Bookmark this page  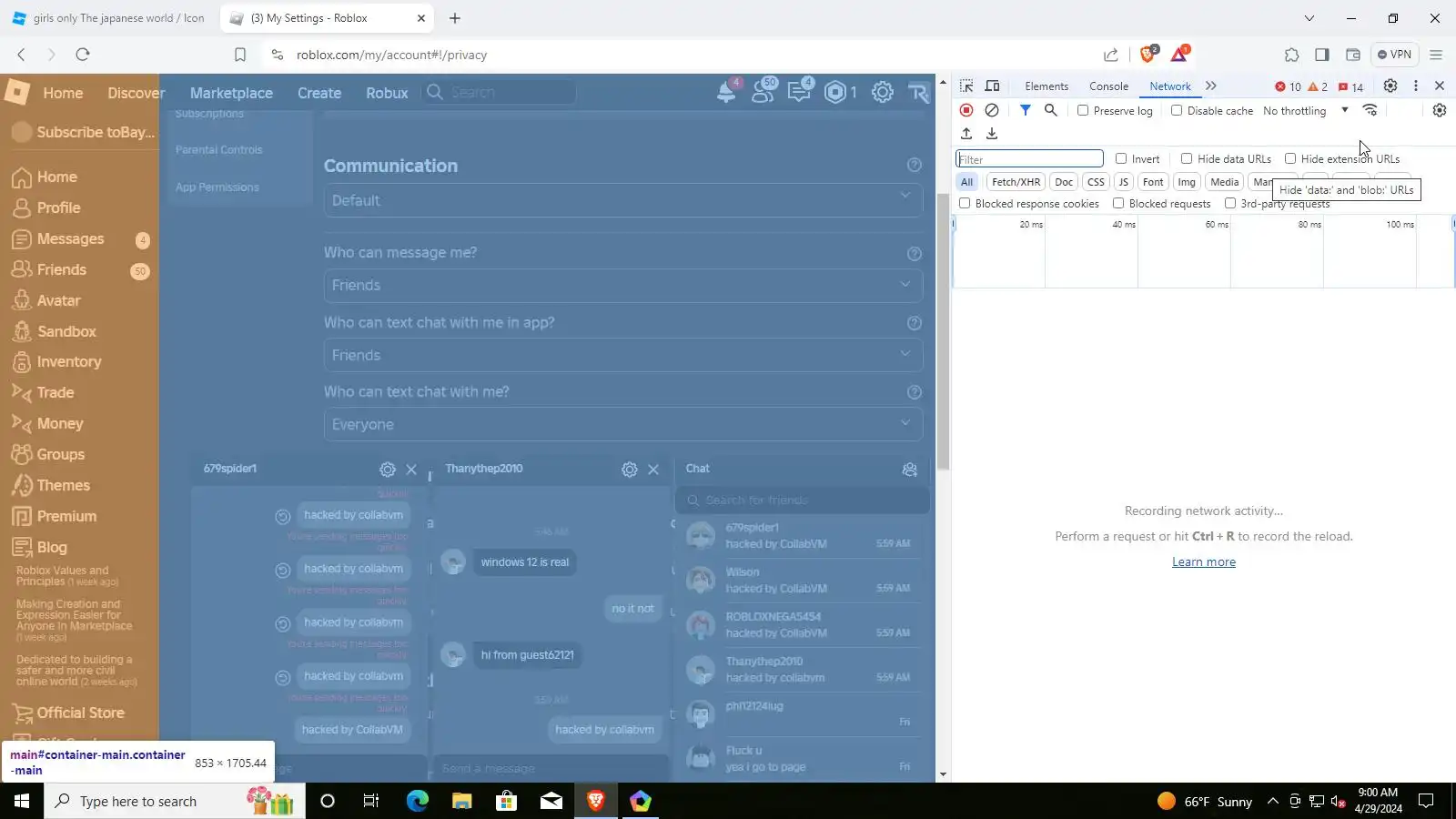[240, 55]
